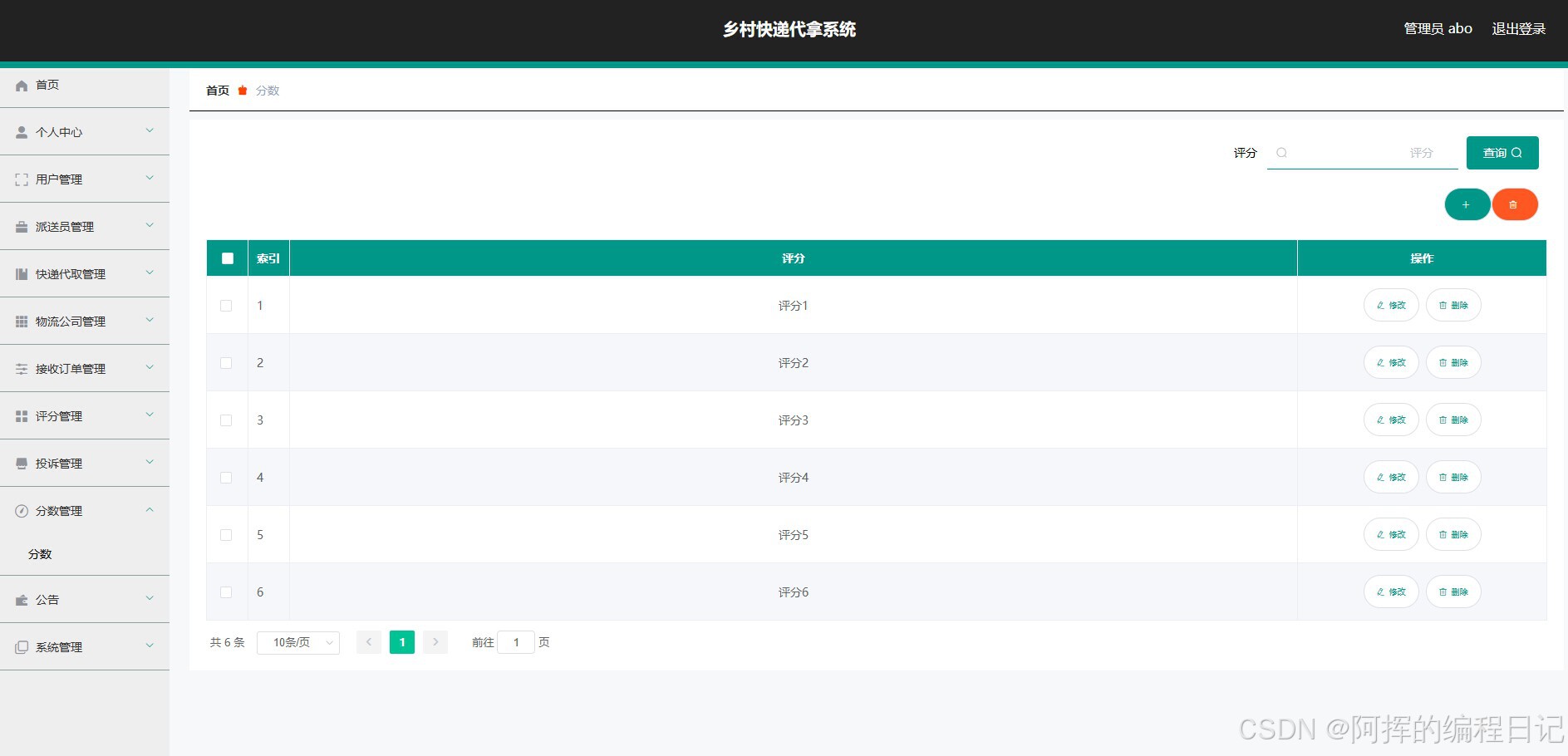Viewport: 1568px width, 756px height.
Task: Click the orange trash batch-delete button
Action: [1514, 204]
